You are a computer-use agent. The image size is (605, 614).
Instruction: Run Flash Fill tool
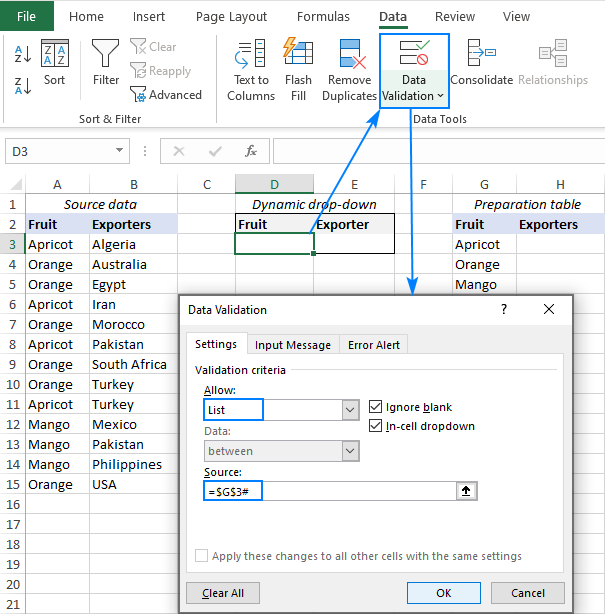[x=298, y=70]
